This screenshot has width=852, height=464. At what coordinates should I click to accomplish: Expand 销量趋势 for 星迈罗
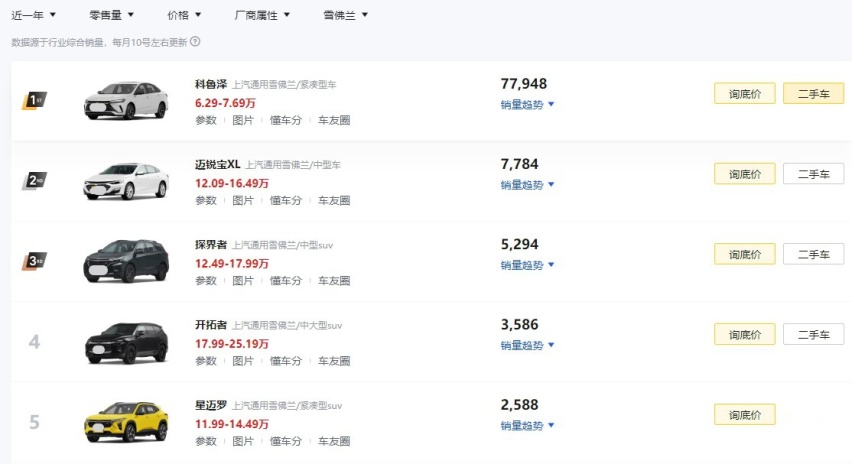tap(527, 425)
